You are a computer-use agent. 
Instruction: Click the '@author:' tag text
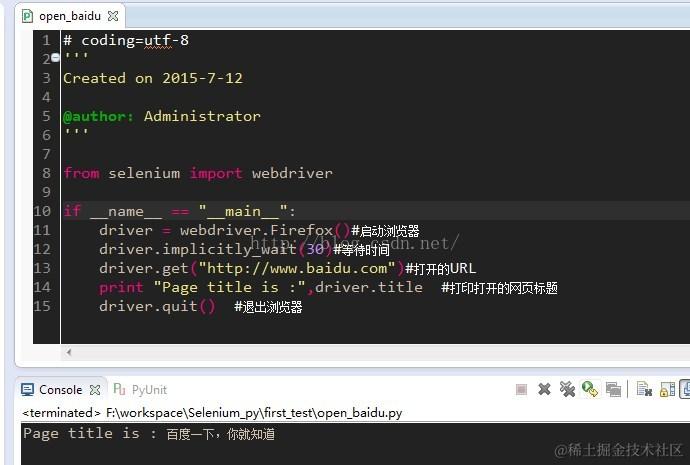98,116
